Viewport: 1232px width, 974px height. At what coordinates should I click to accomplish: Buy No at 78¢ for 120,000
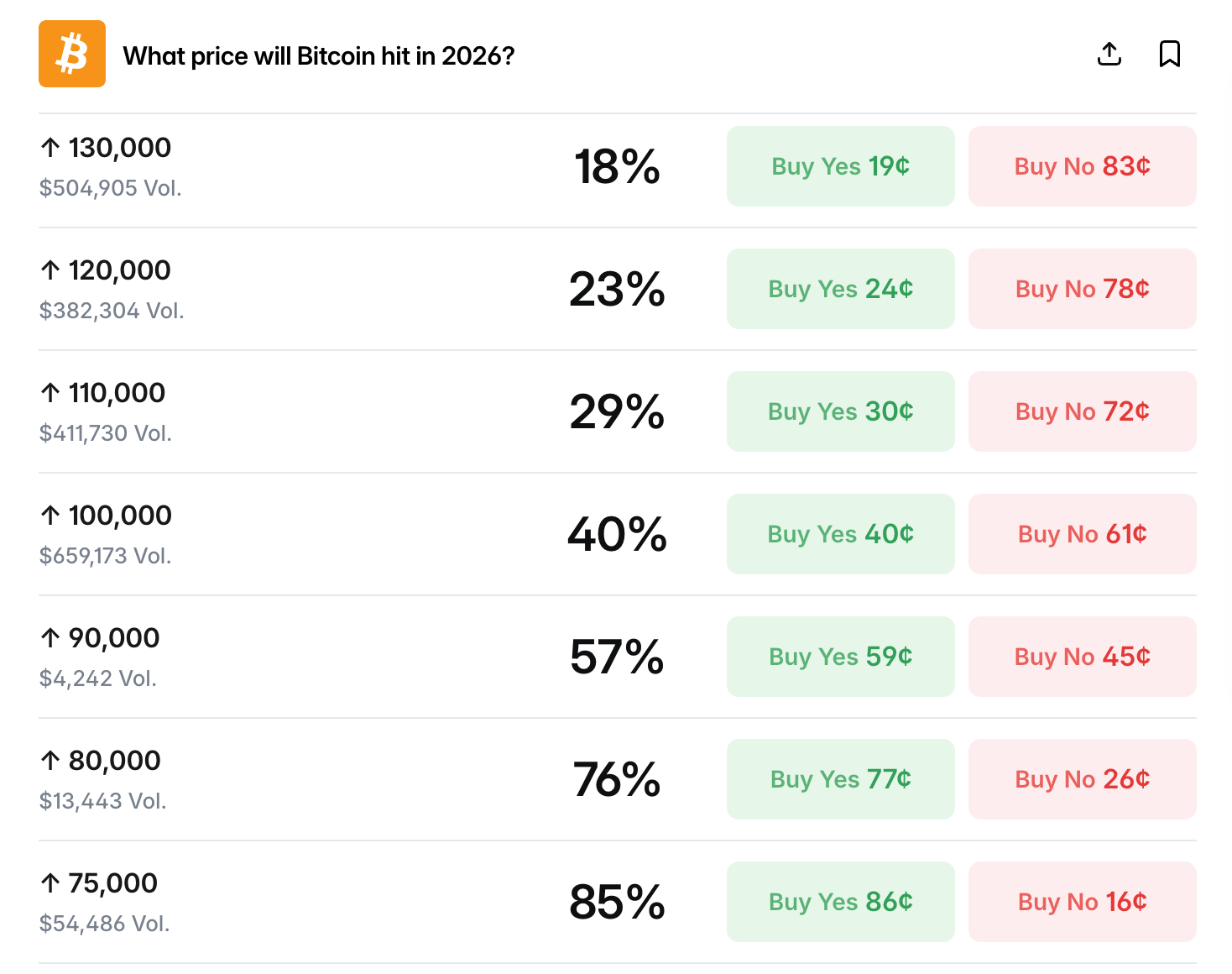[x=1082, y=289]
